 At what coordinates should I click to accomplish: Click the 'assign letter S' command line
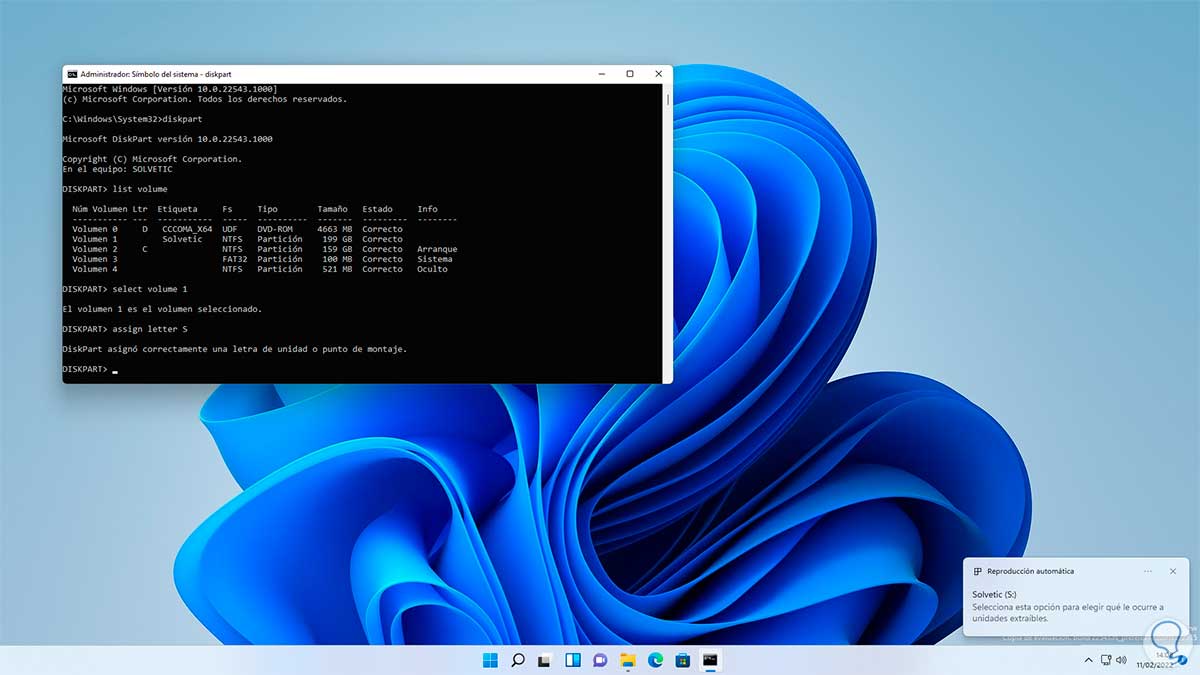point(125,329)
